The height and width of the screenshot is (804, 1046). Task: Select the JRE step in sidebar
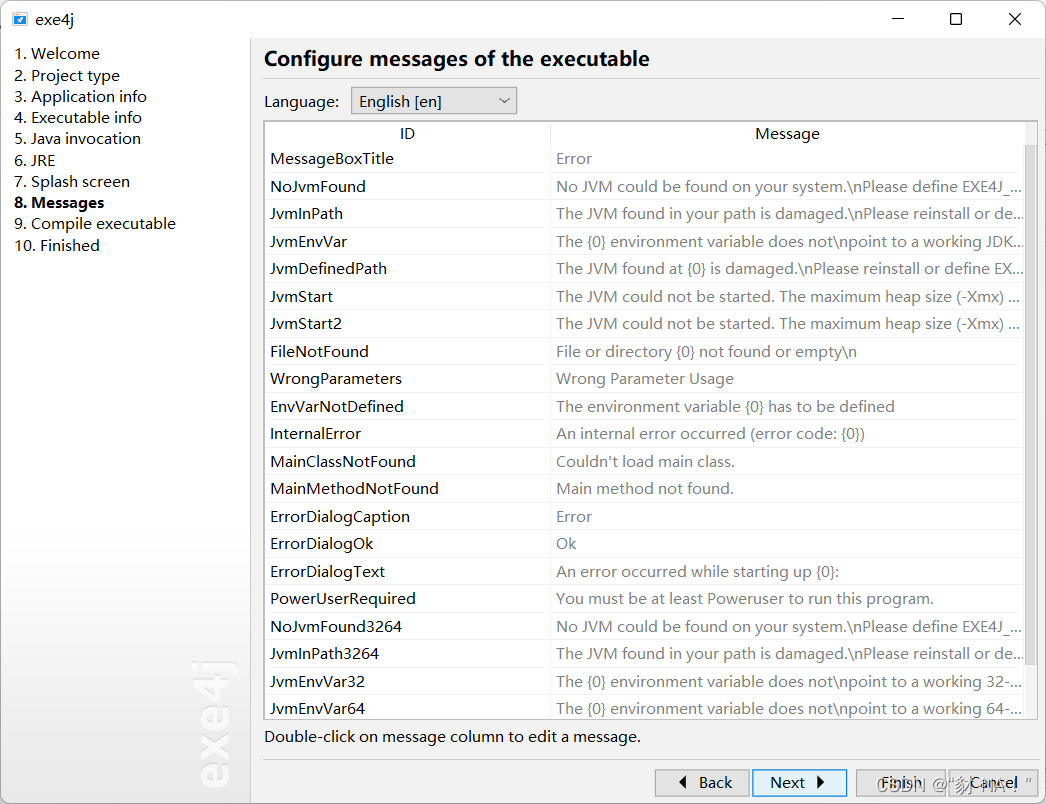point(35,161)
